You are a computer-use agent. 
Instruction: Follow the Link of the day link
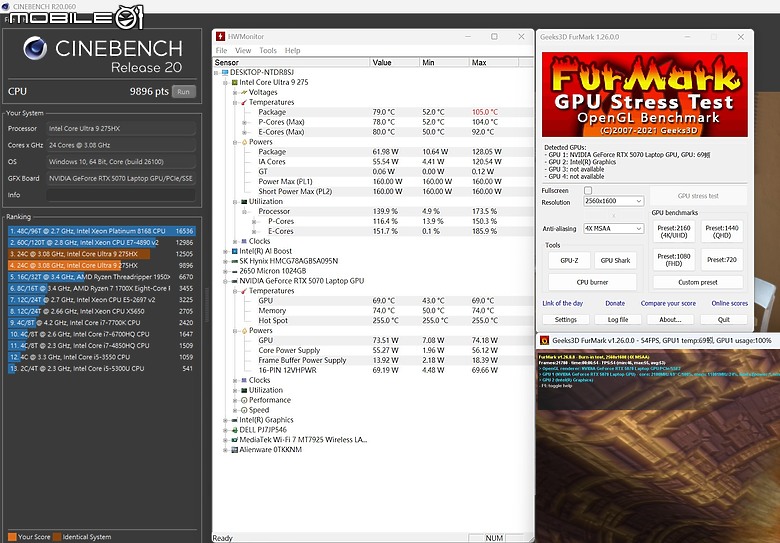pyautogui.click(x=563, y=303)
